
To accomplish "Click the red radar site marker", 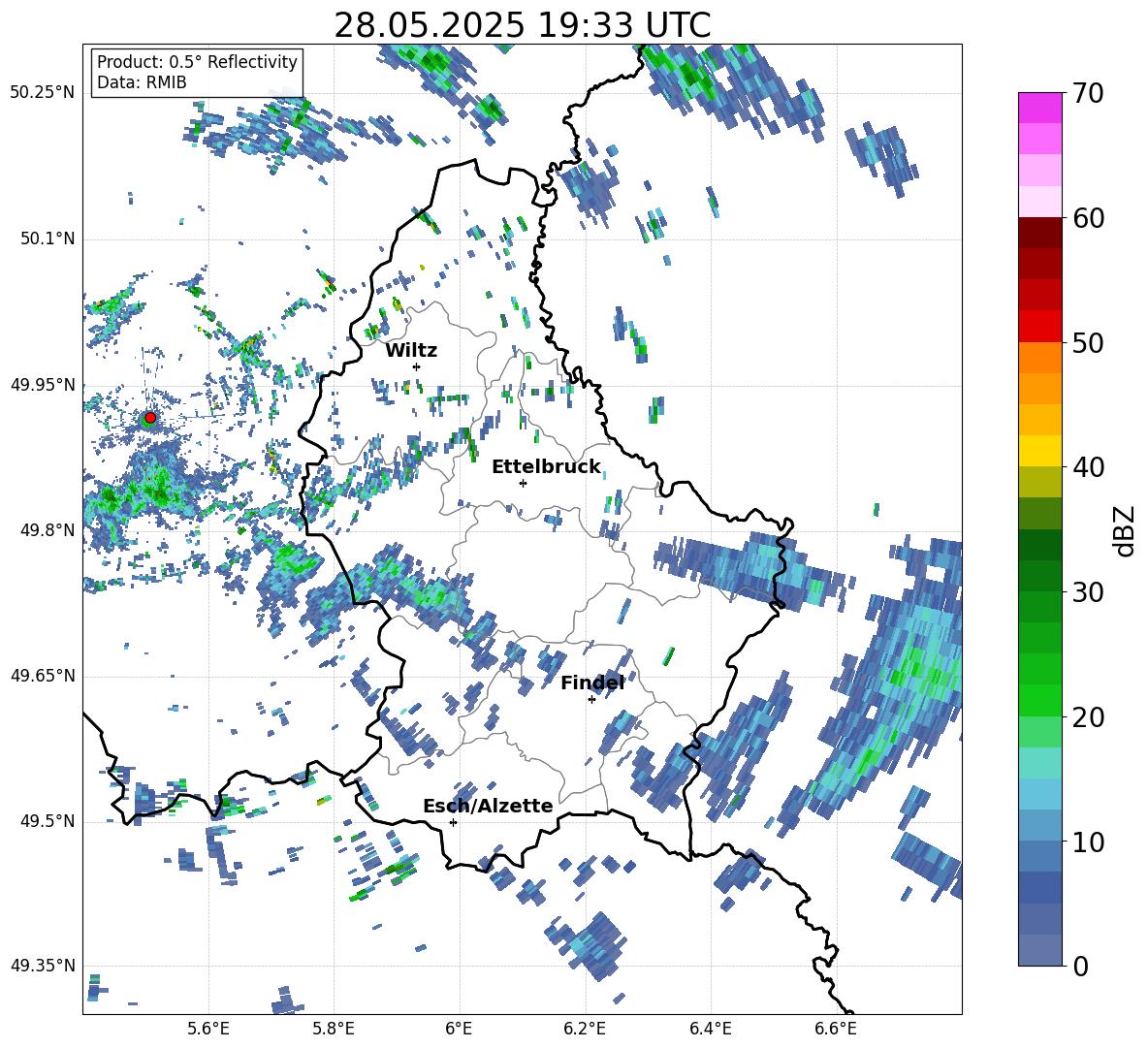I will pos(150,418).
